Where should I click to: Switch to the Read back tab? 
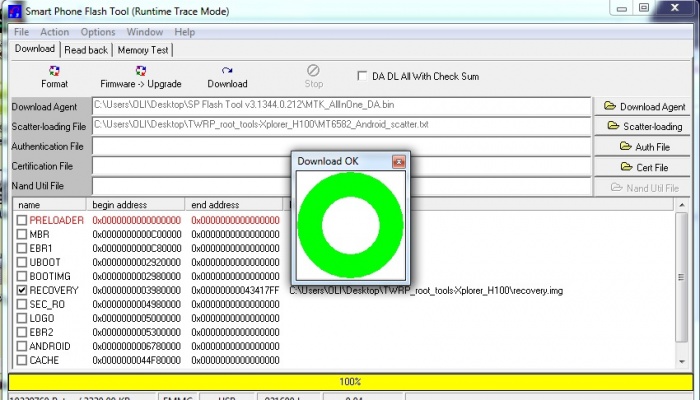[86, 50]
